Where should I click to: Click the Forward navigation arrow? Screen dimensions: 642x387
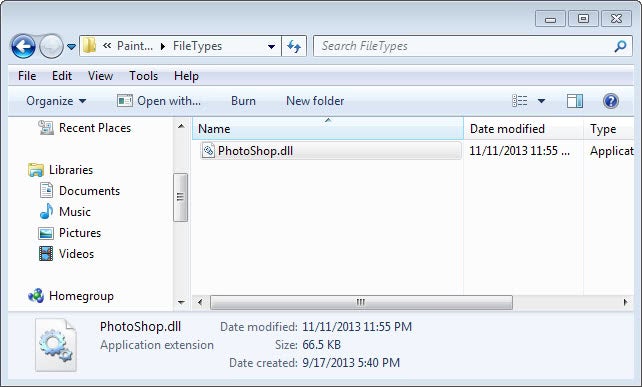(x=51, y=46)
